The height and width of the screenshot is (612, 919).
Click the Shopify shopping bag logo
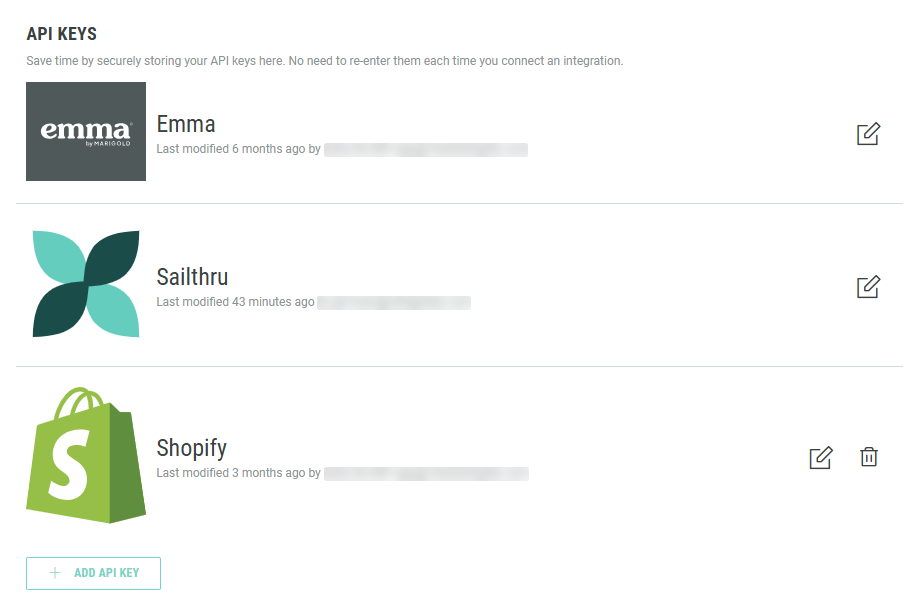pos(86,455)
